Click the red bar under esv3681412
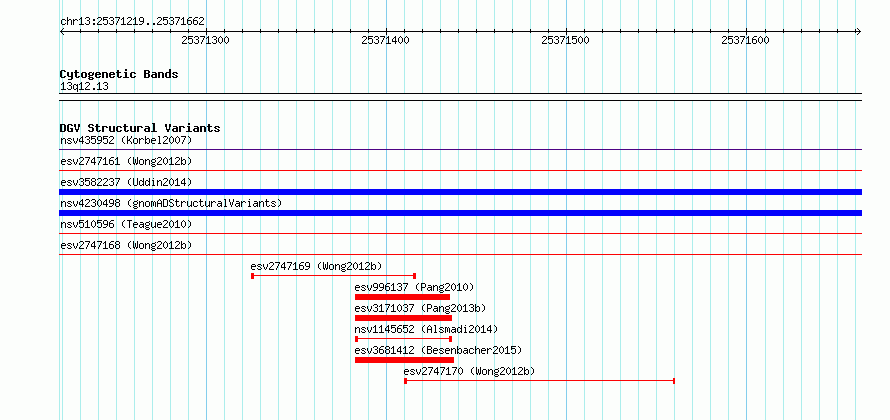This screenshot has width=890, height=420. click(x=404, y=360)
